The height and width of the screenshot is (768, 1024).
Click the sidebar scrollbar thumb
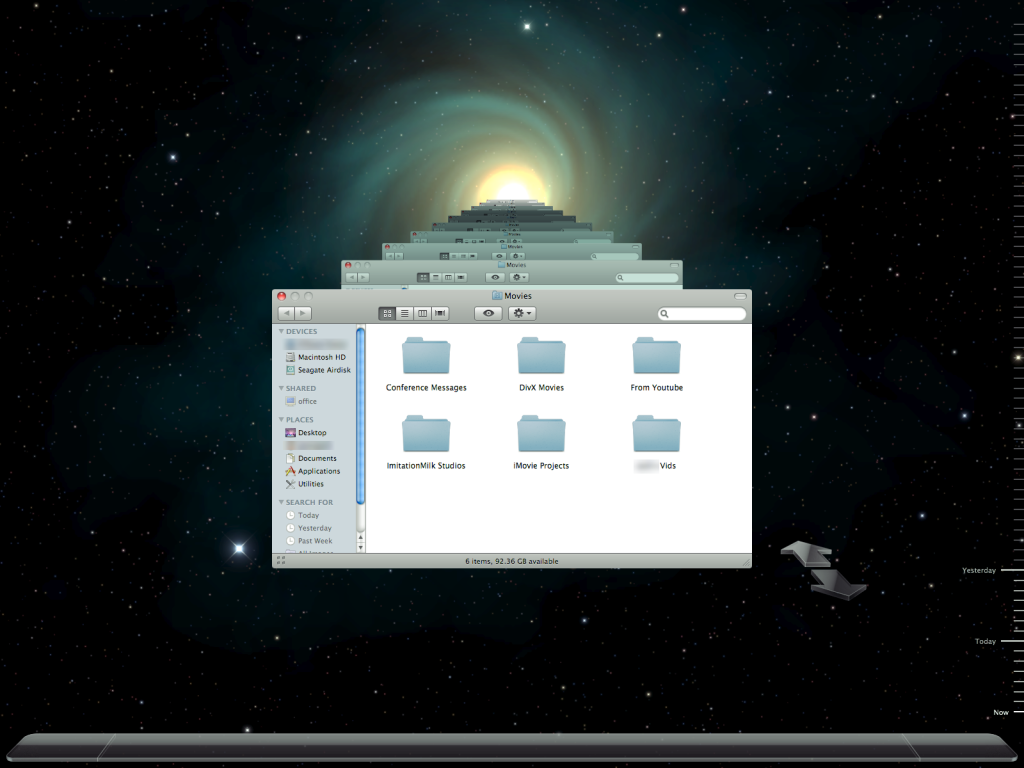(x=360, y=417)
